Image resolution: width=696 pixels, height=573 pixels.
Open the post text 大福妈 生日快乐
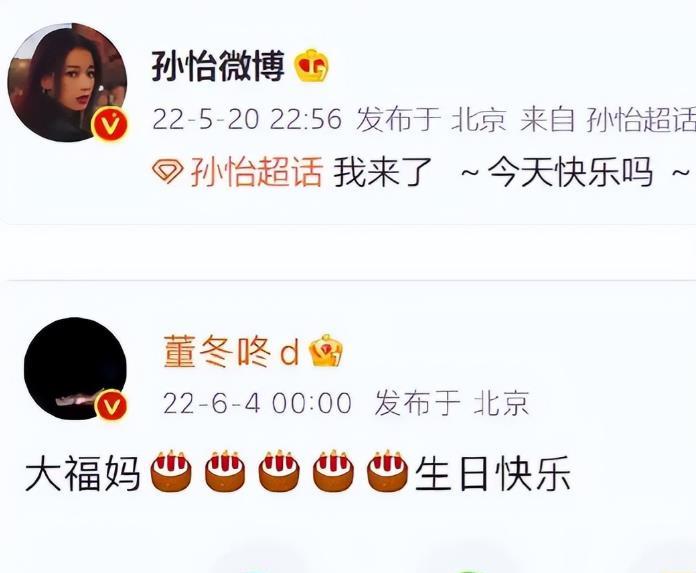pos(298,472)
